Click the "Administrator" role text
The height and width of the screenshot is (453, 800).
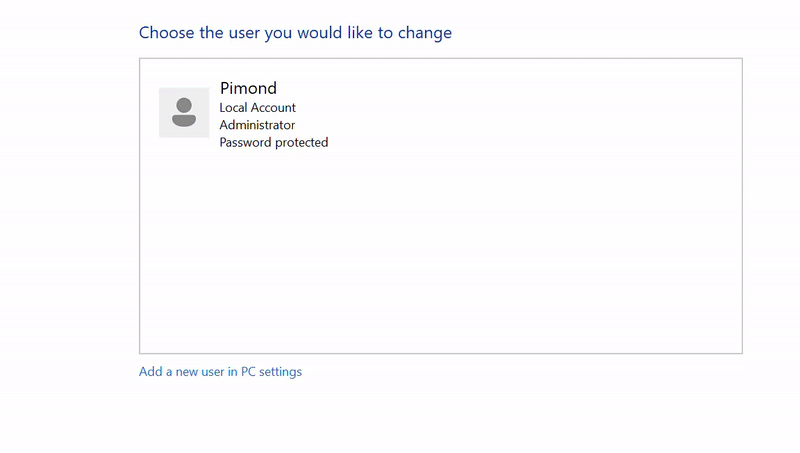coord(257,125)
